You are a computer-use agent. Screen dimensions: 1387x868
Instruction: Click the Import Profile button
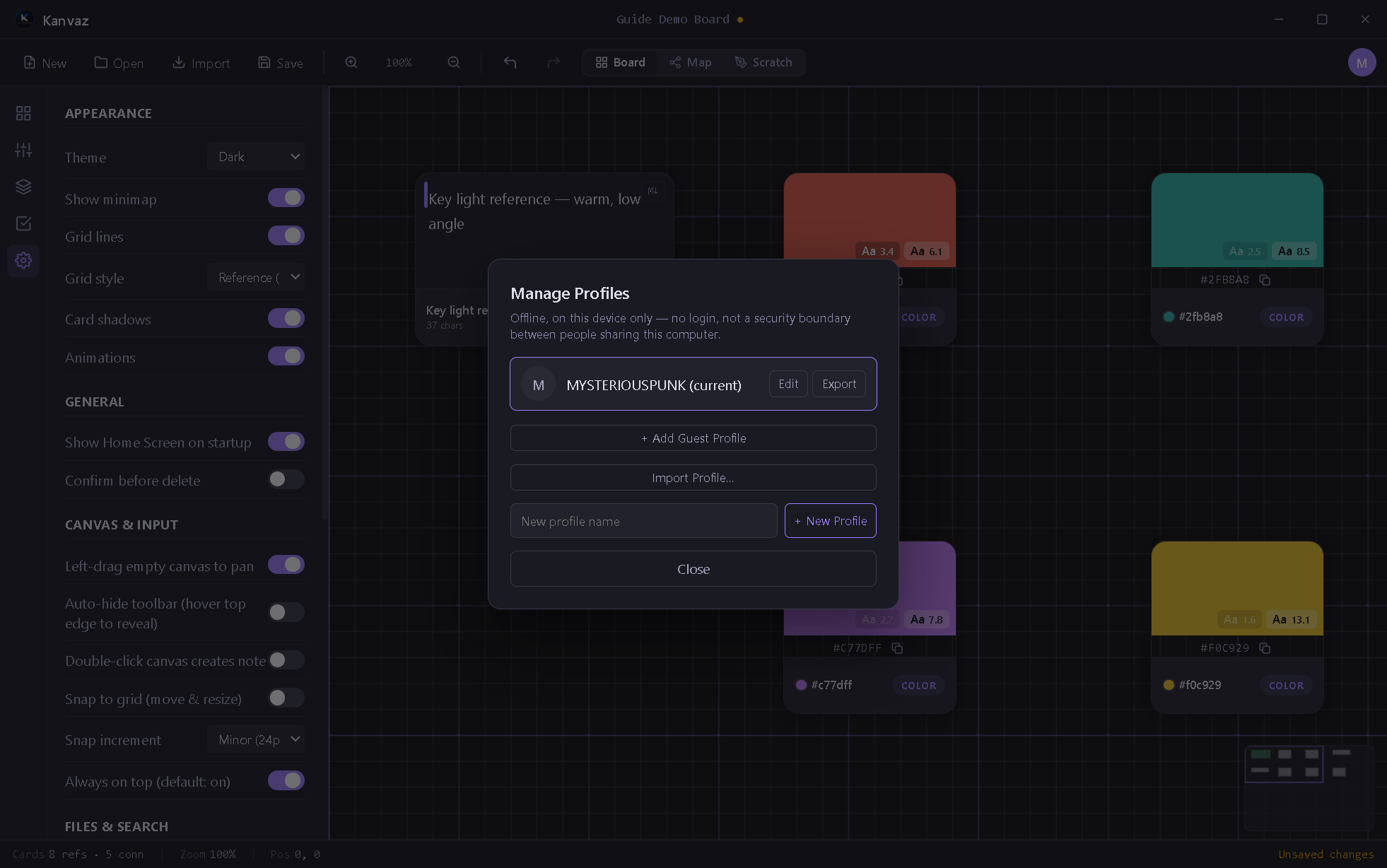coord(693,478)
